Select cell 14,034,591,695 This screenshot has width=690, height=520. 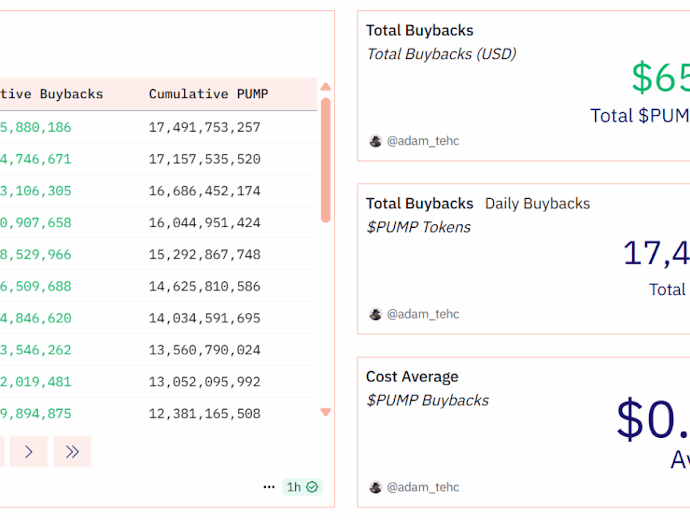click(205, 318)
